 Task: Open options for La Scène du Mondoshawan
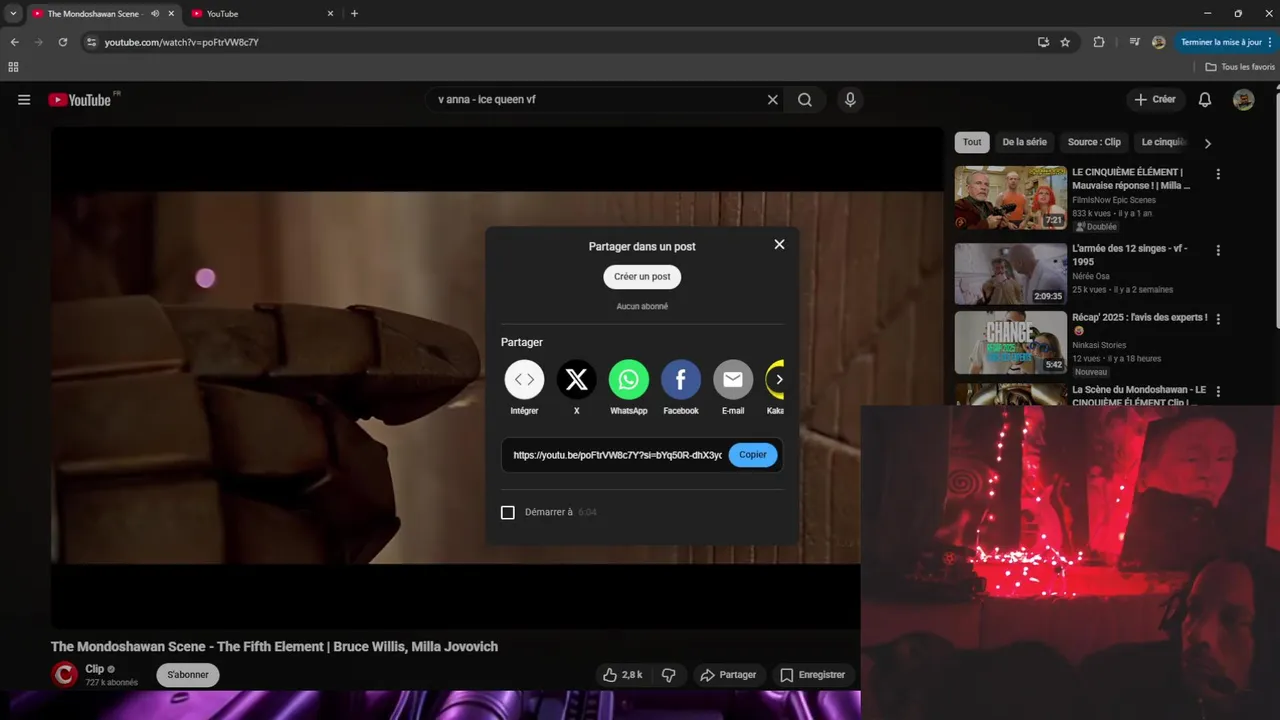click(1218, 391)
